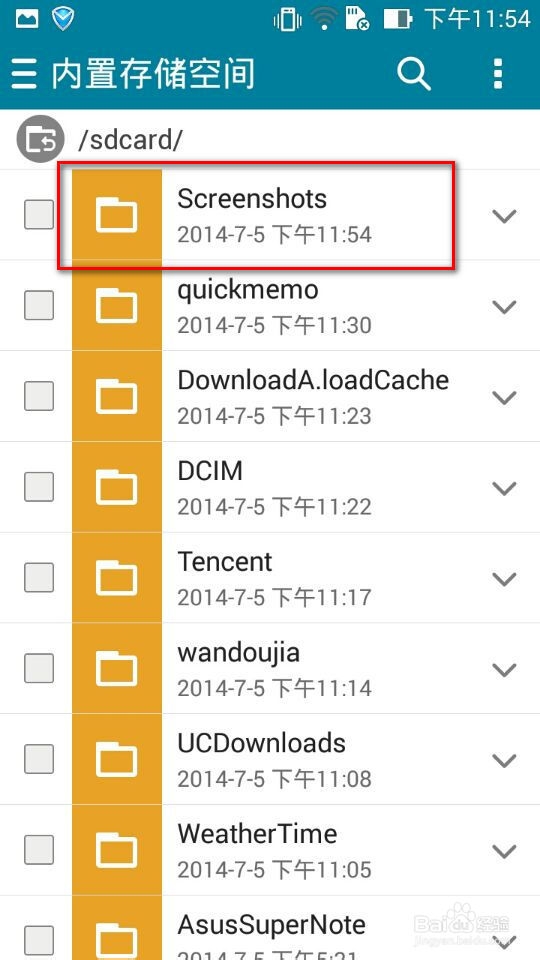Tap the Tencent folder icon
Screen dimensions: 540x960
pos(116,578)
